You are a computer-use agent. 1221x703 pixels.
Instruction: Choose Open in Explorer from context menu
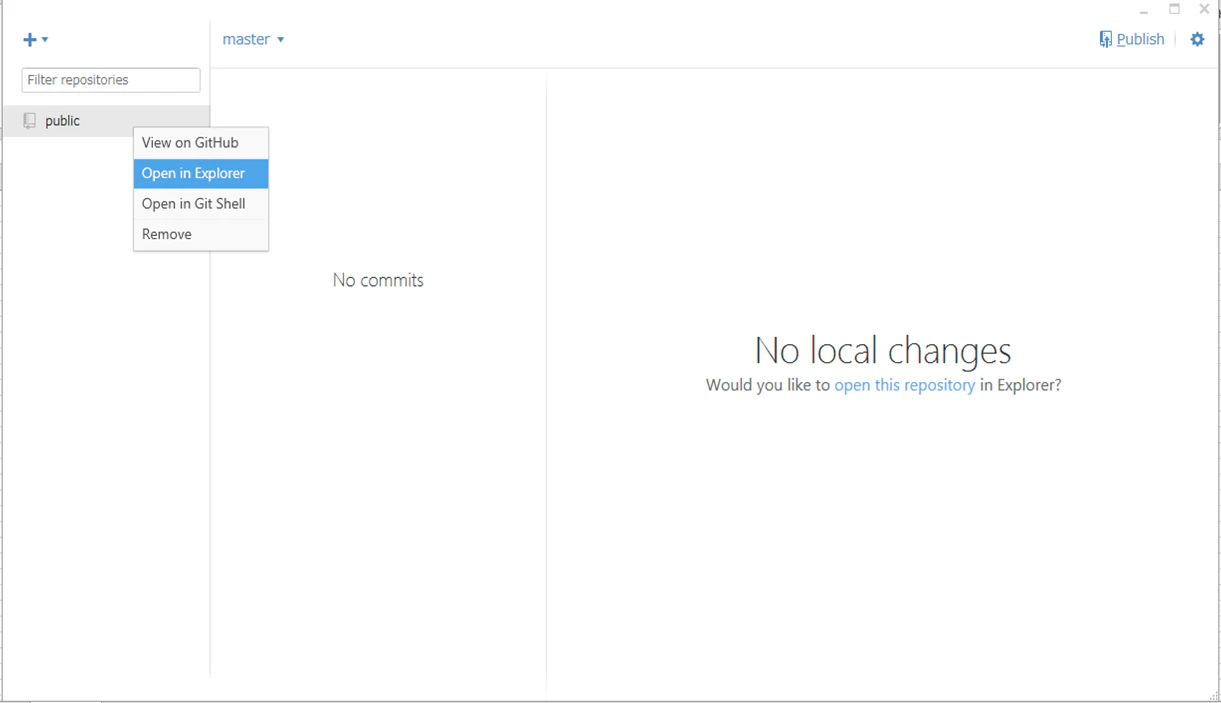click(201, 173)
